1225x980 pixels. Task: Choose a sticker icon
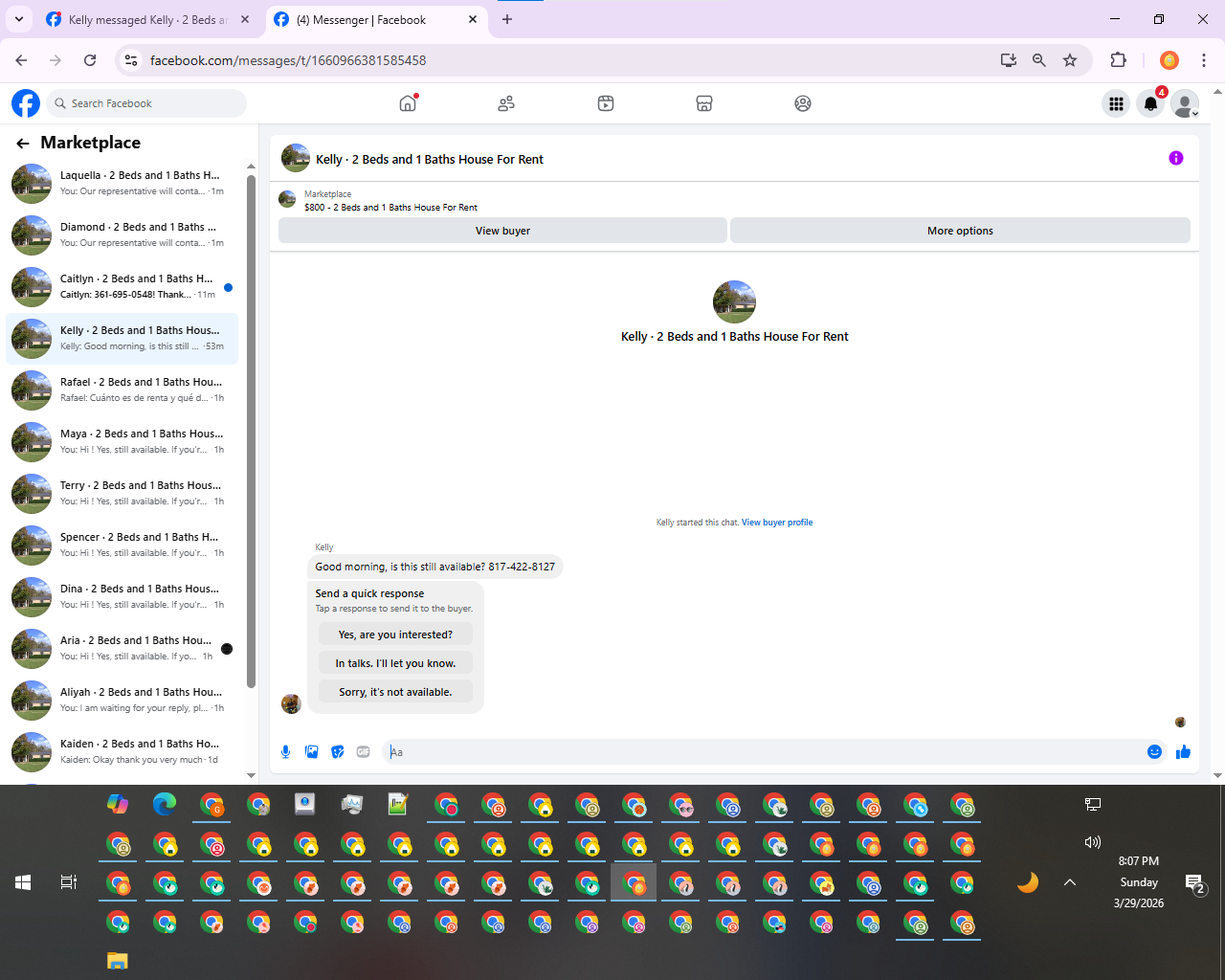(337, 752)
